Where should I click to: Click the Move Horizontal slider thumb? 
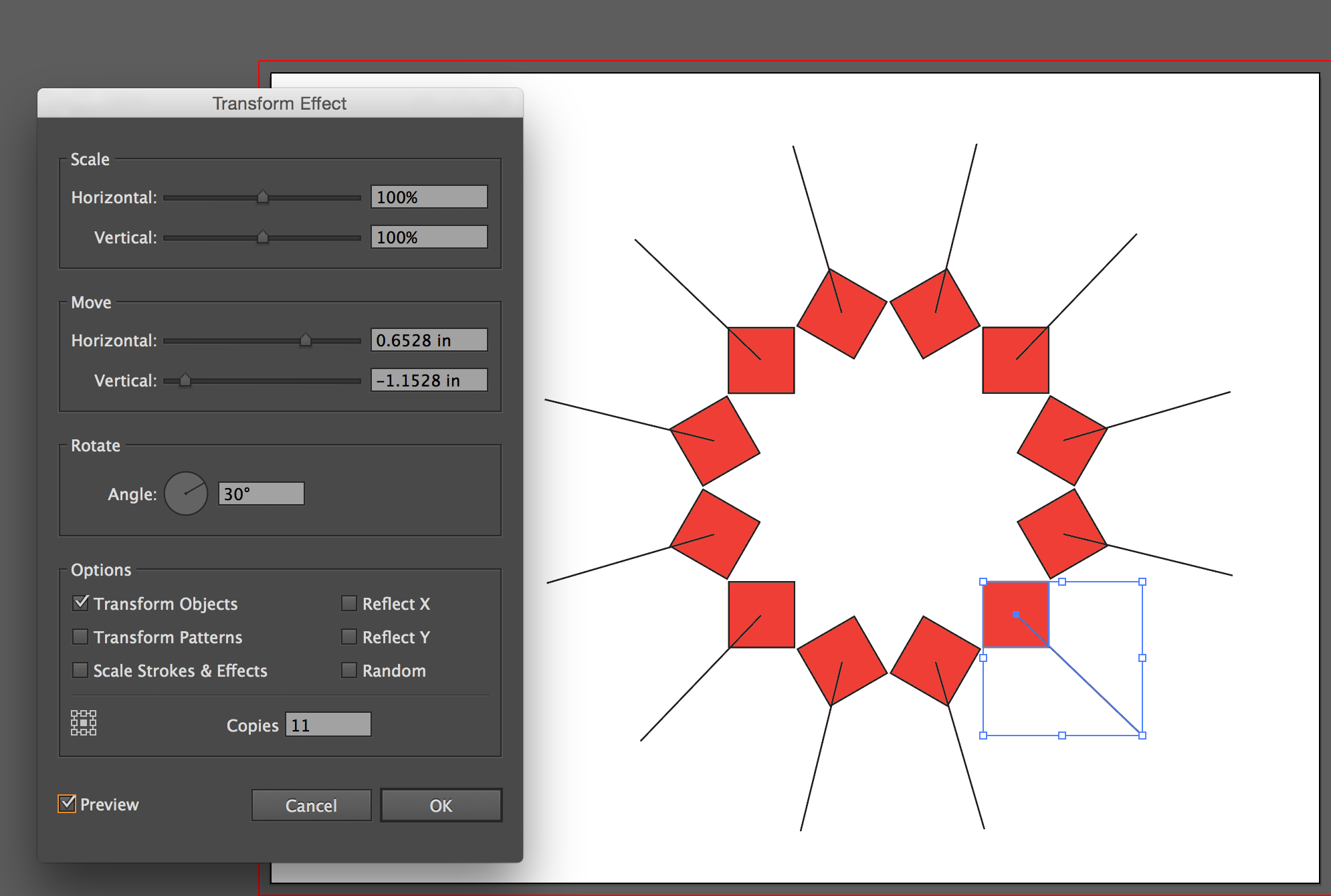coord(306,340)
